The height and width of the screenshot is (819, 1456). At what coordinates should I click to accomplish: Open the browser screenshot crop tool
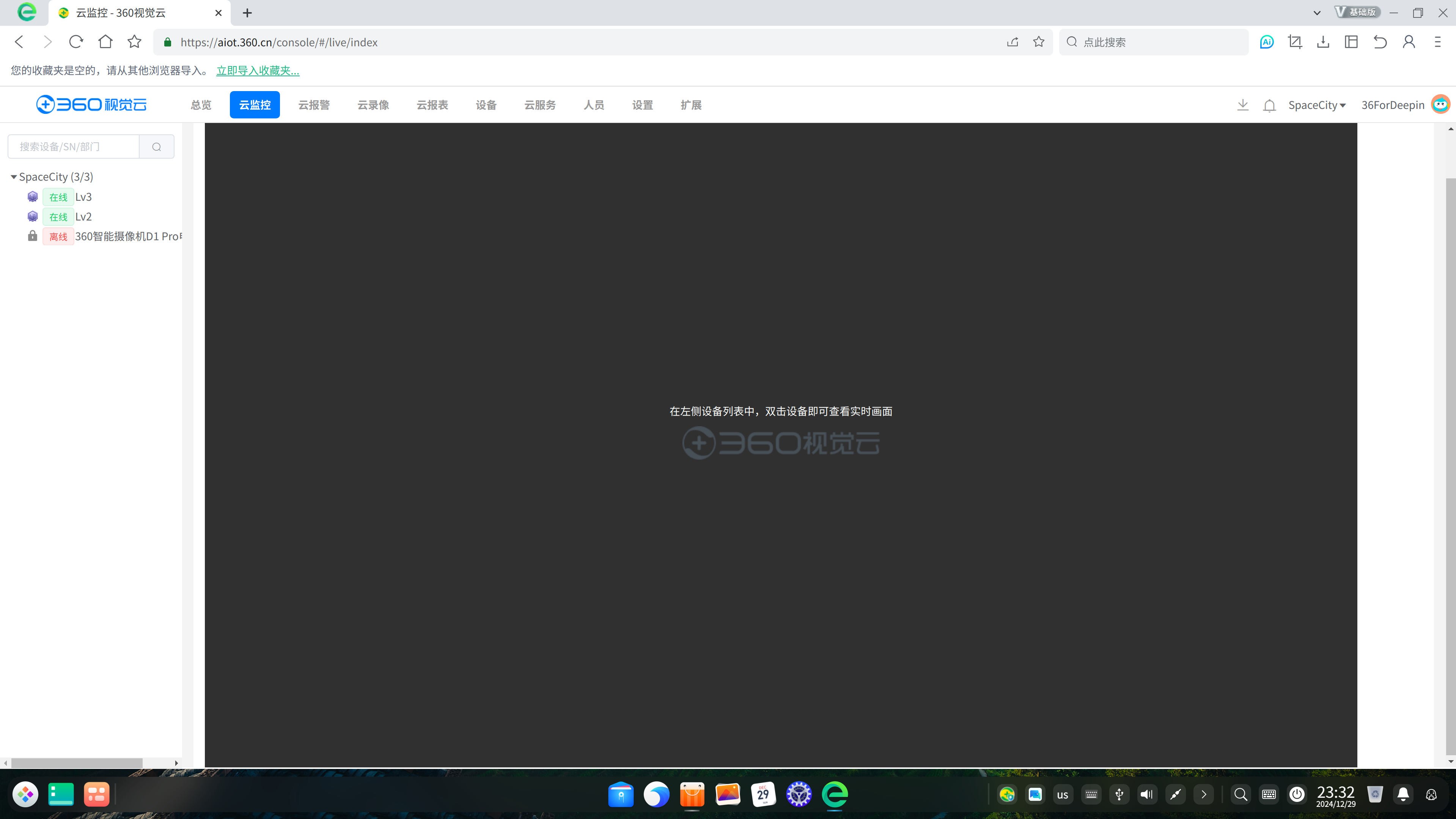(1294, 42)
